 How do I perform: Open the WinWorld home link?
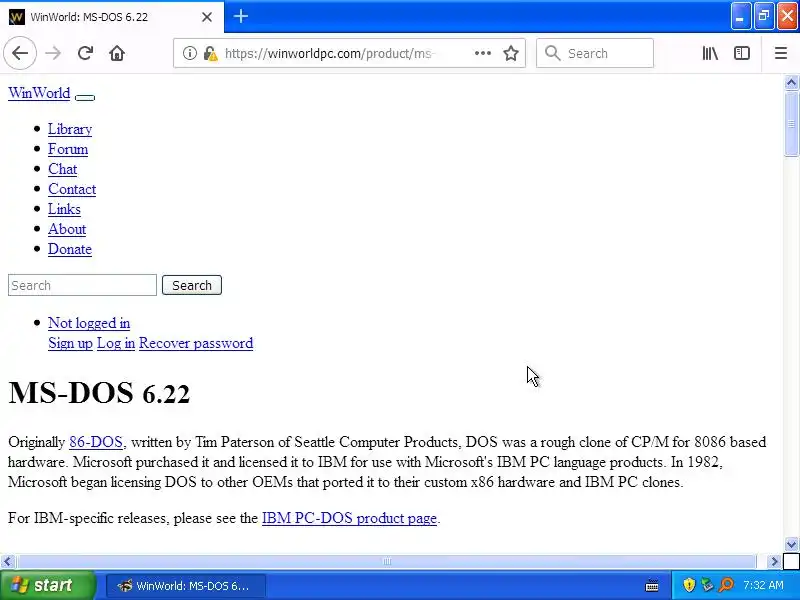tap(39, 93)
